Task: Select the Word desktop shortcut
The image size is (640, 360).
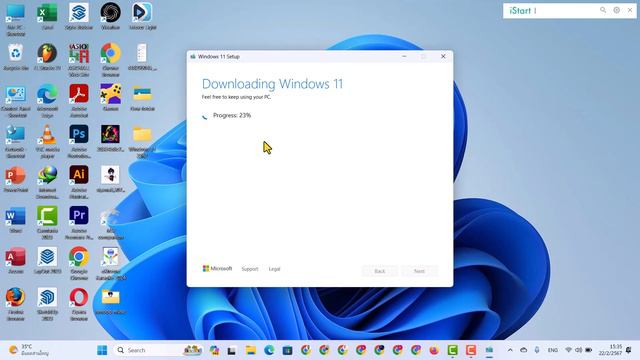Action: coord(16,220)
